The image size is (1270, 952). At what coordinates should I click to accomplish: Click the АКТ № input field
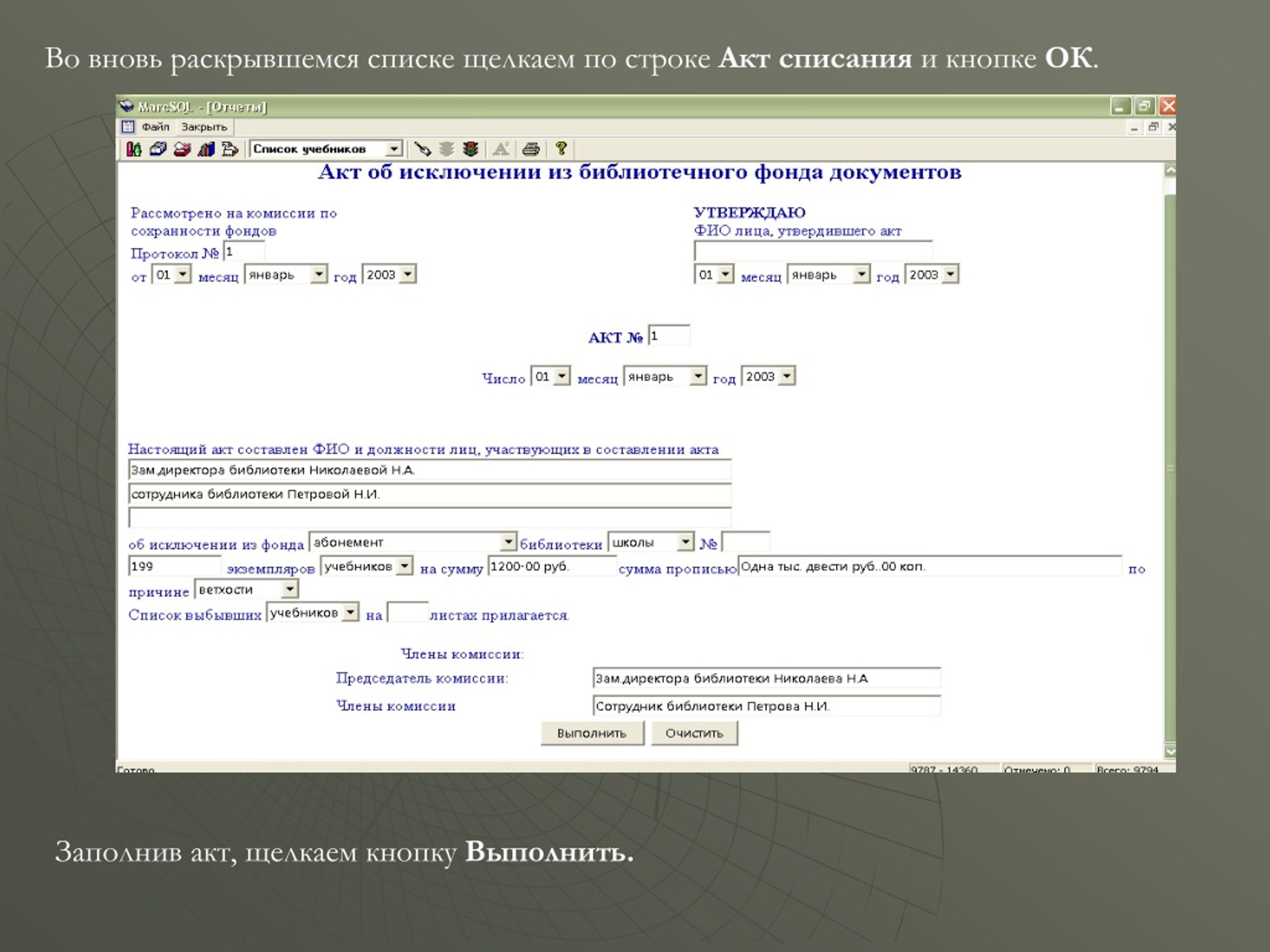coord(669,335)
